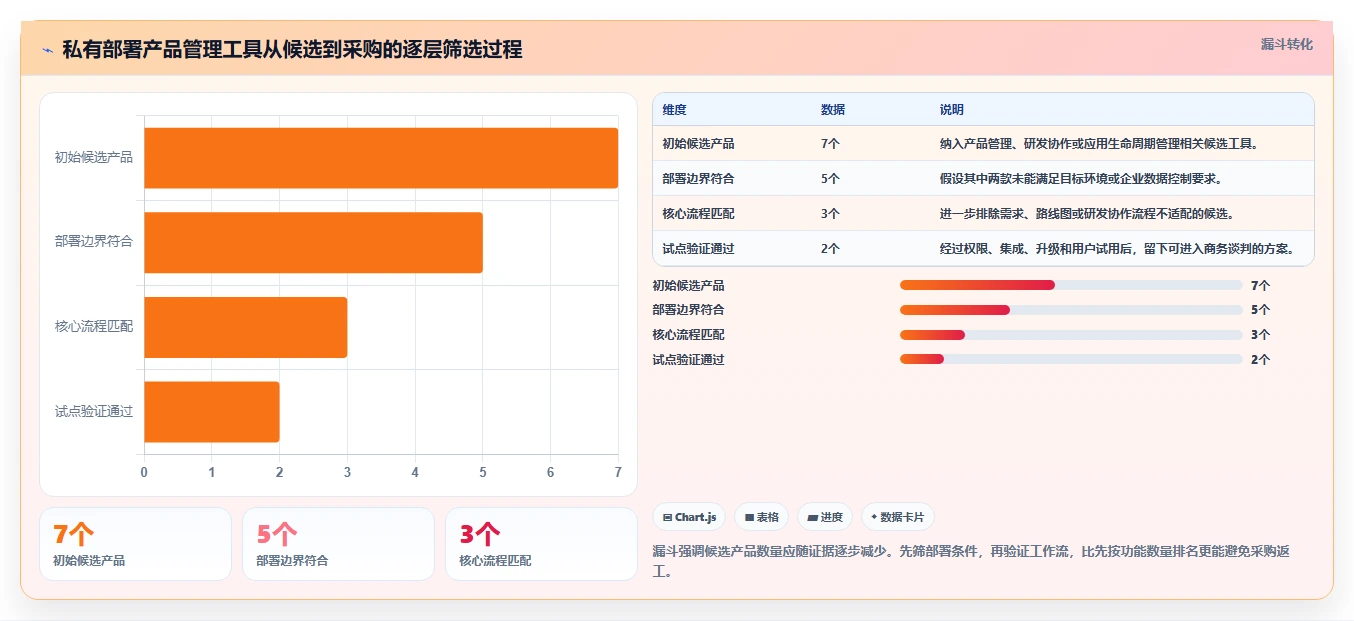Viewport: 1354px width, 621px height.
Task: Select the 核心流程匹配 table row cell
Action: 698,214
